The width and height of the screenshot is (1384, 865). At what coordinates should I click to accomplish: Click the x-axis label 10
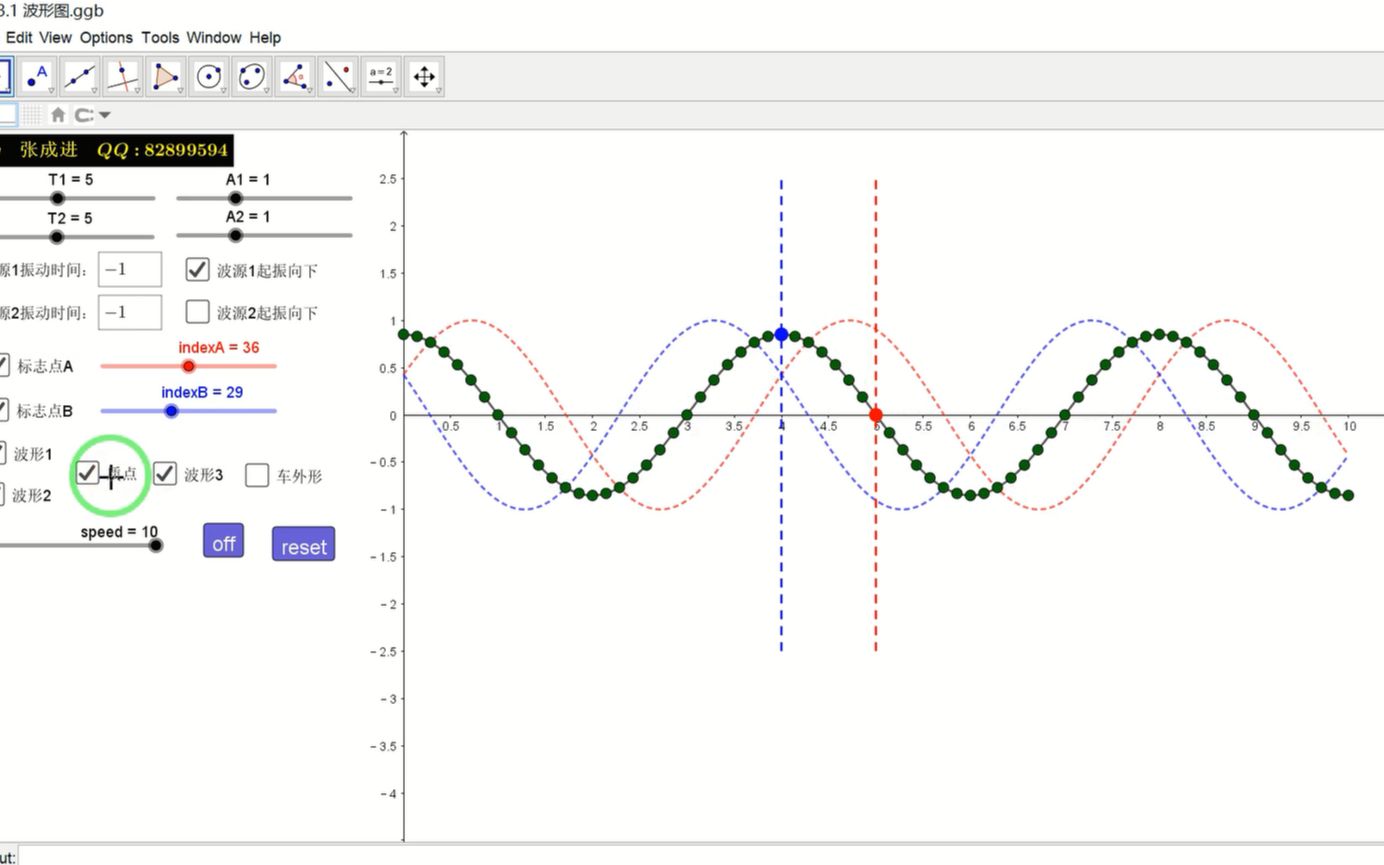tap(1350, 426)
